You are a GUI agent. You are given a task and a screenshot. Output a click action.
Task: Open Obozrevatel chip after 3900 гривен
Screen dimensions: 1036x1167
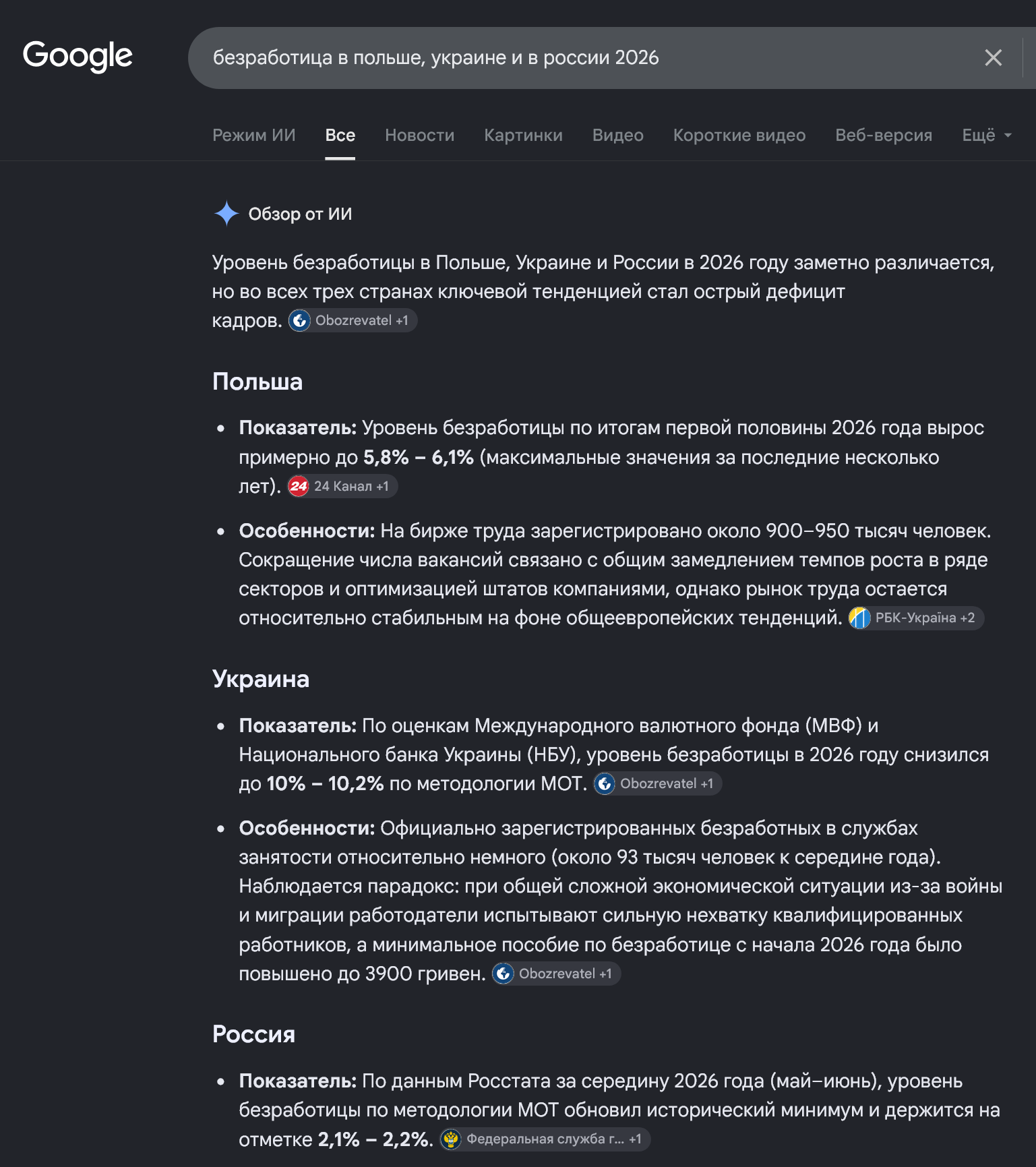click(x=556, y=974)
